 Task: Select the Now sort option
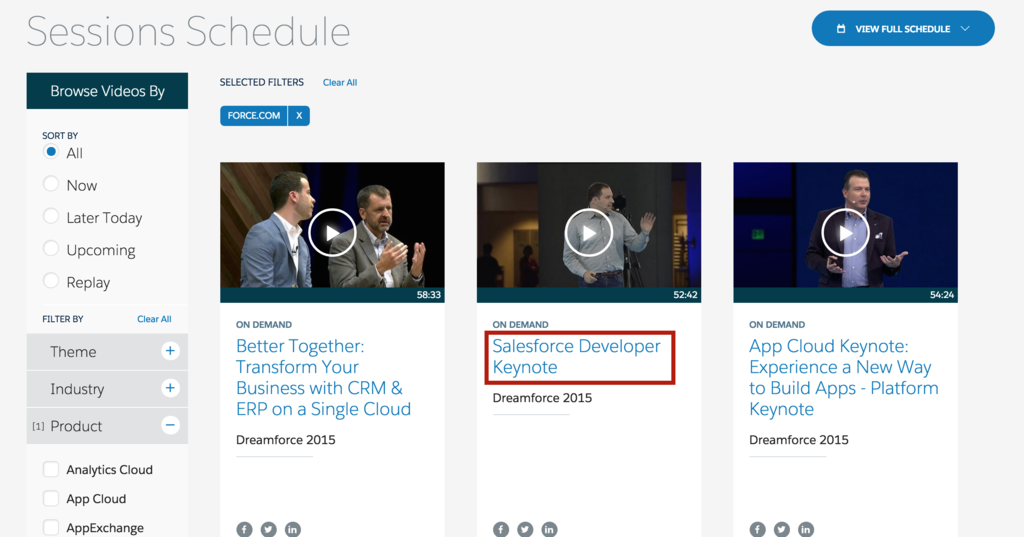51,184
